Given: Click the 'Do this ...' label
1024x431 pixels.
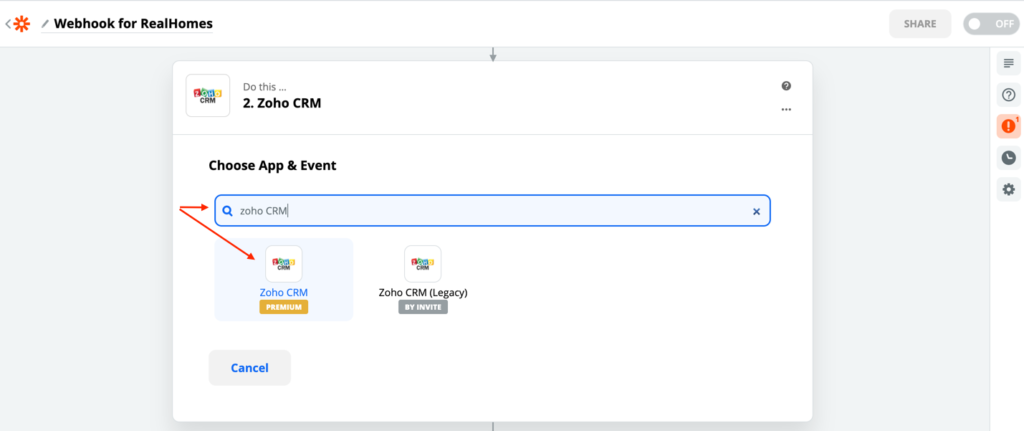Looking at the screenshot, I should [264, 86].
